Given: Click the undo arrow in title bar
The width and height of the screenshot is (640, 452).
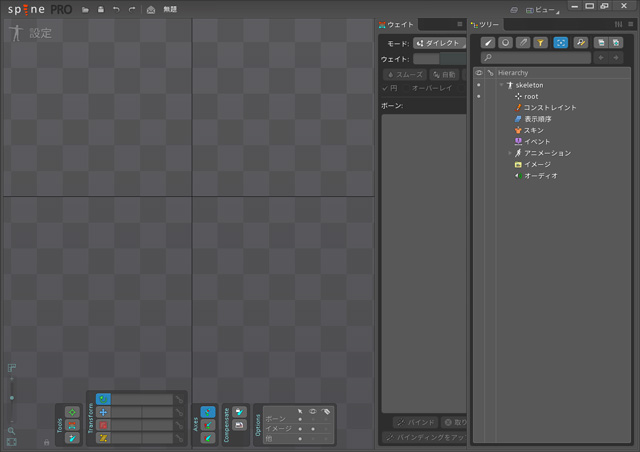Looking at the screenshot, I should tap(117, 9).
